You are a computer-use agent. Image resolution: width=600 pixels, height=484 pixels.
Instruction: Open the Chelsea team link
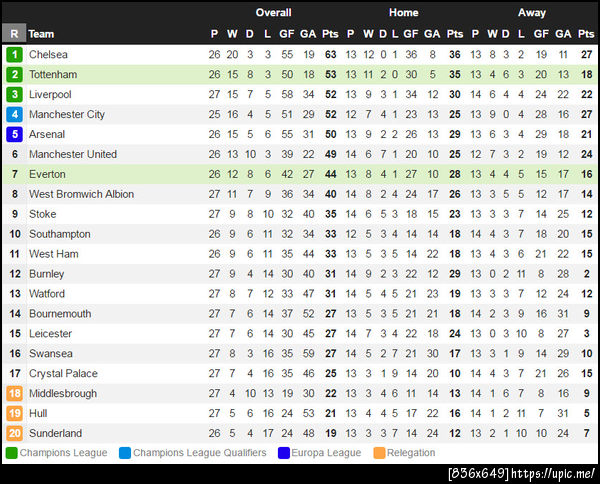48,55
